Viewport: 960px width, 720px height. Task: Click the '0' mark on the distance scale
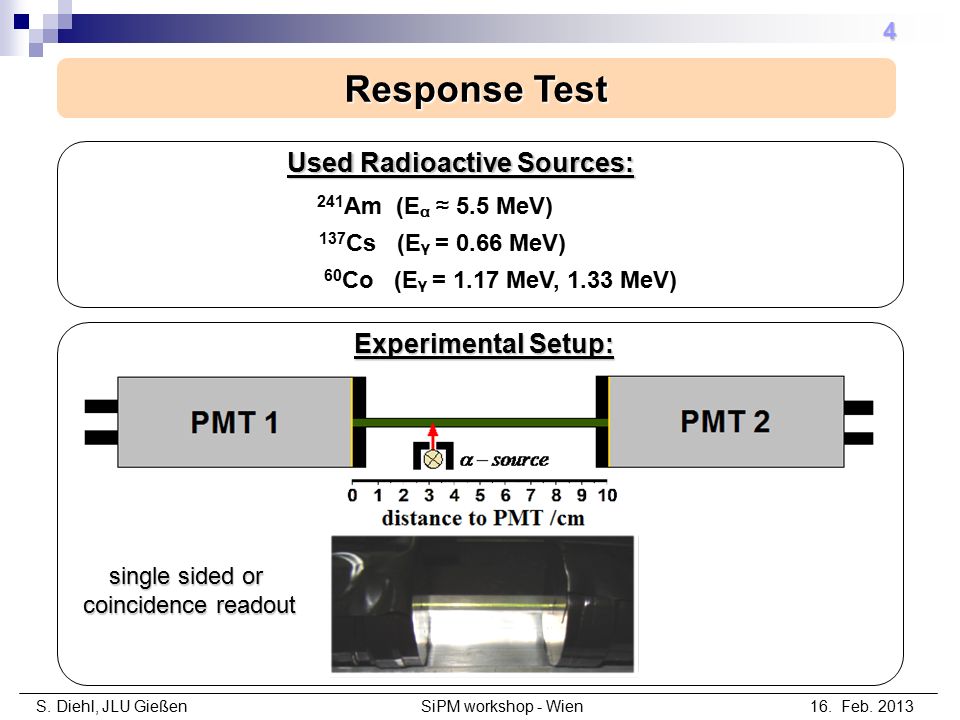[352, 495]
